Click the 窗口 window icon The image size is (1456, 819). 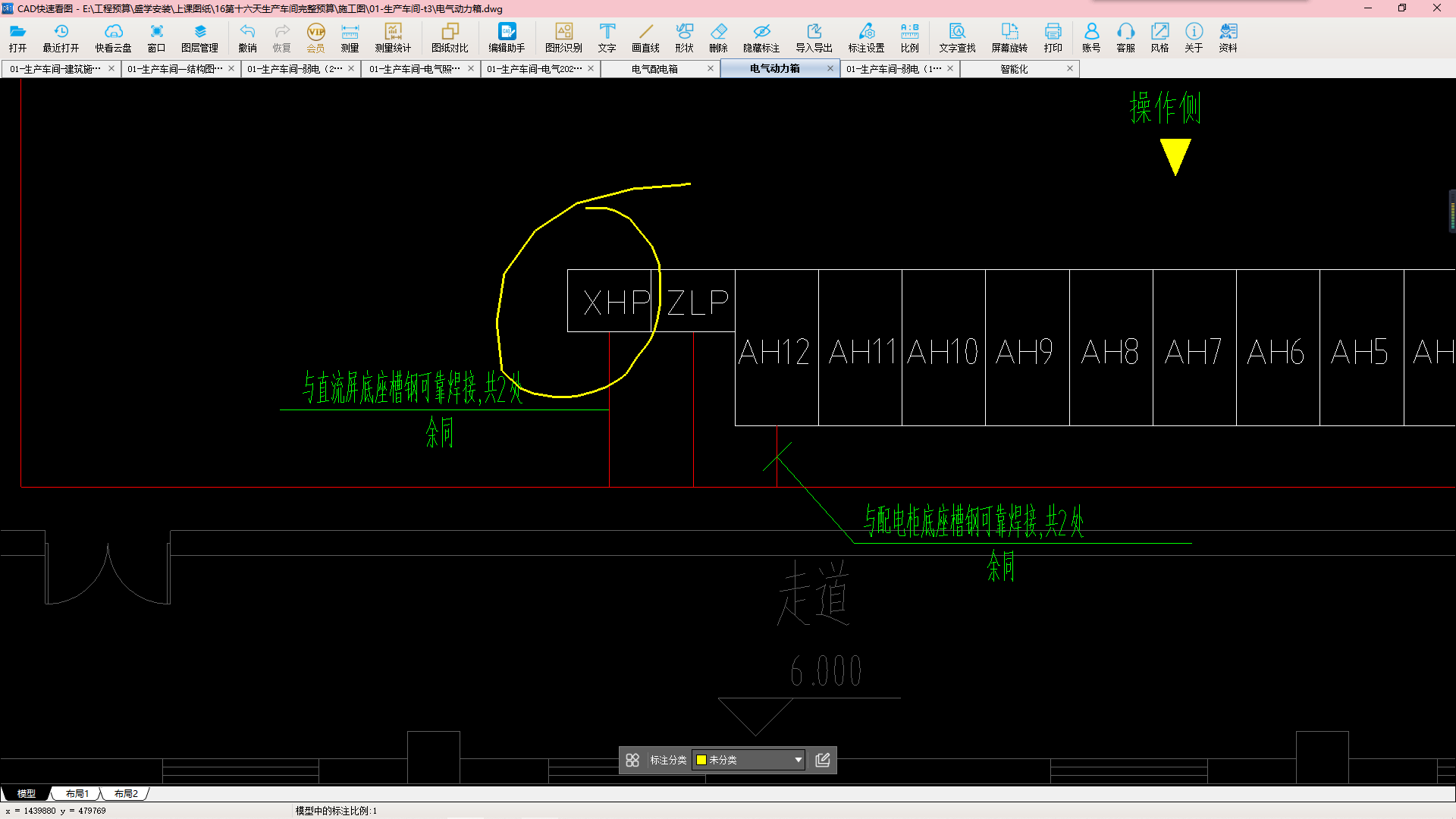tap(156, 37)
